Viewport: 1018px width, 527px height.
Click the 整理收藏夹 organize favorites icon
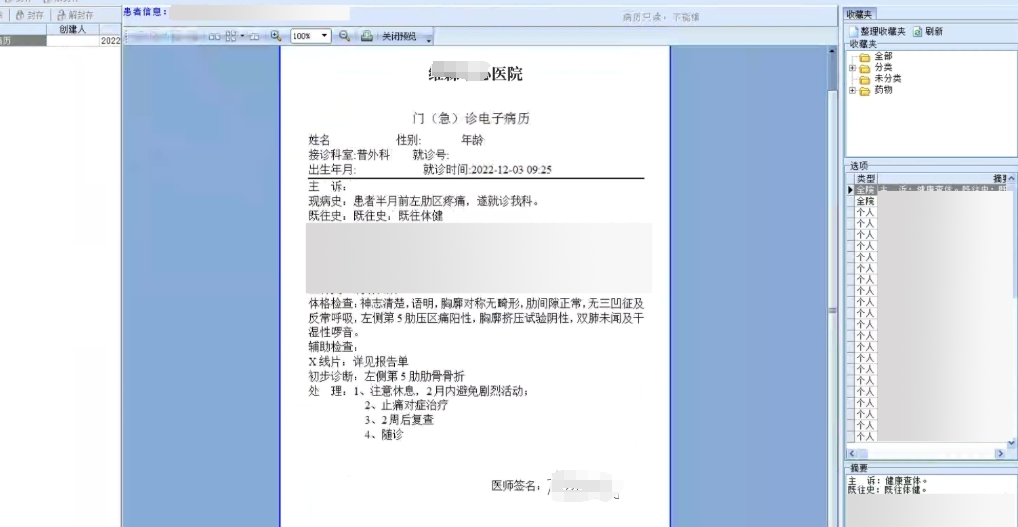(x=853, y=32)
